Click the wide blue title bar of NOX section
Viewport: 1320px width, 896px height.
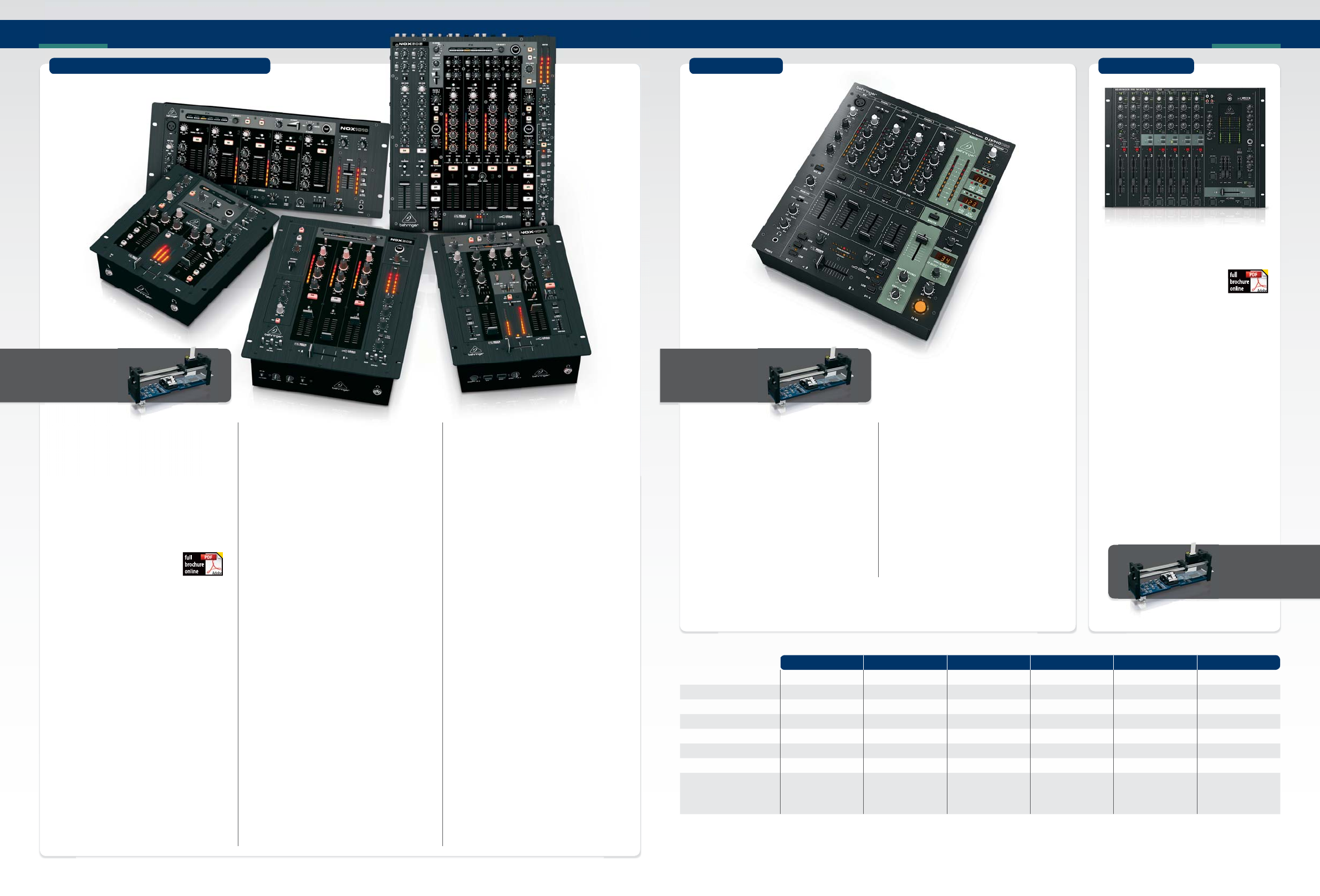pyautogui.click(x=160, y=66)
